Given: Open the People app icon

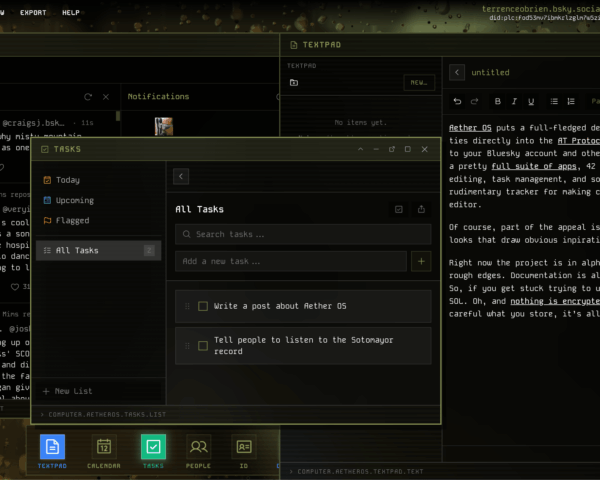Looking at the screenshot, I should click(x=199, y=447).
